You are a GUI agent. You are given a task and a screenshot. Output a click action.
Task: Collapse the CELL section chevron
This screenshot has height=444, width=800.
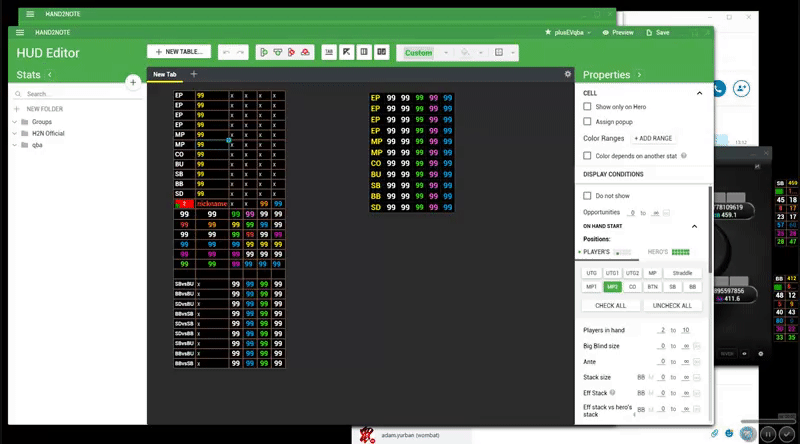point(699,93)
